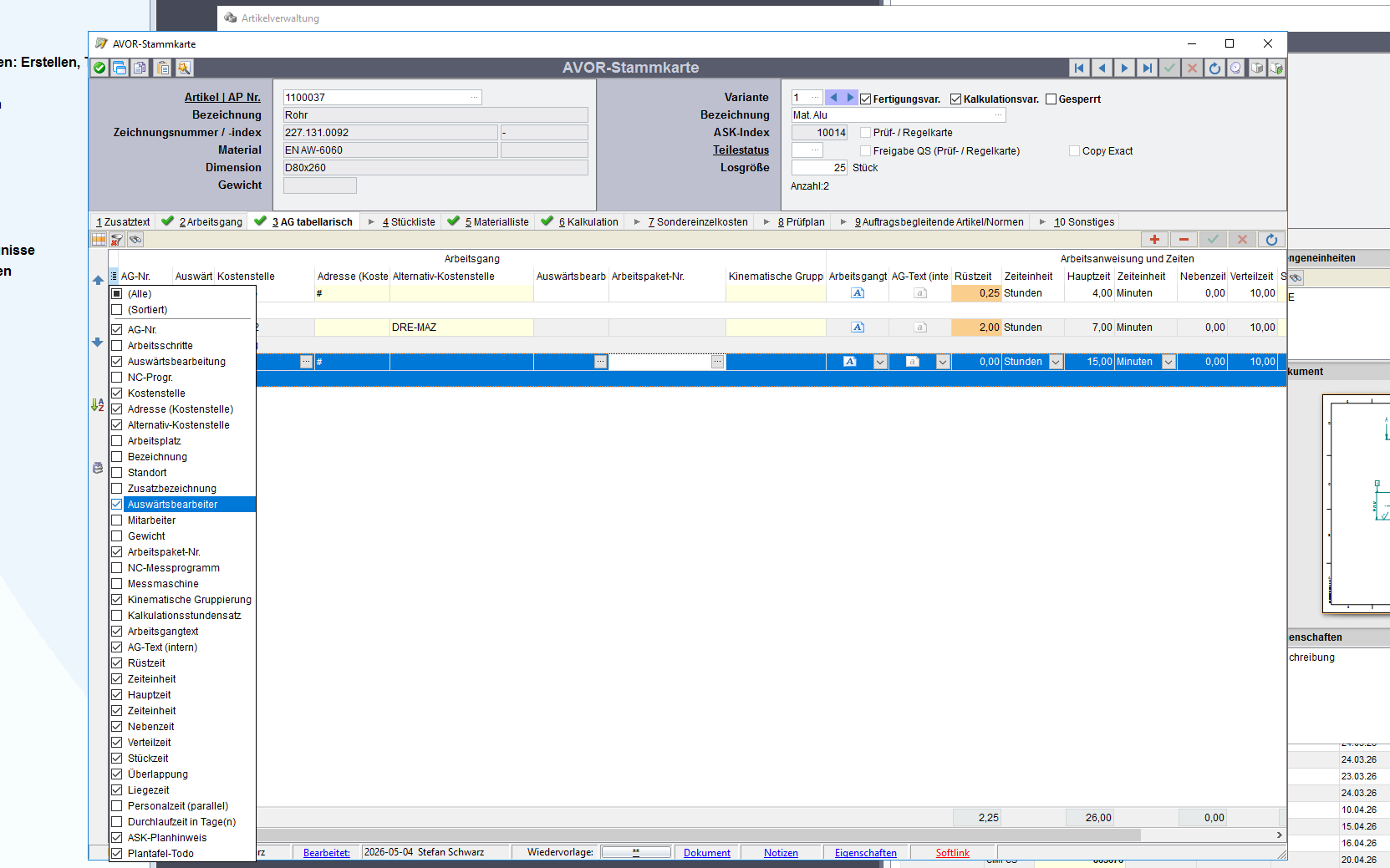The image size is (1390, 868).
Task: Jump to first record with navigation arrow
Action: 1079,68
